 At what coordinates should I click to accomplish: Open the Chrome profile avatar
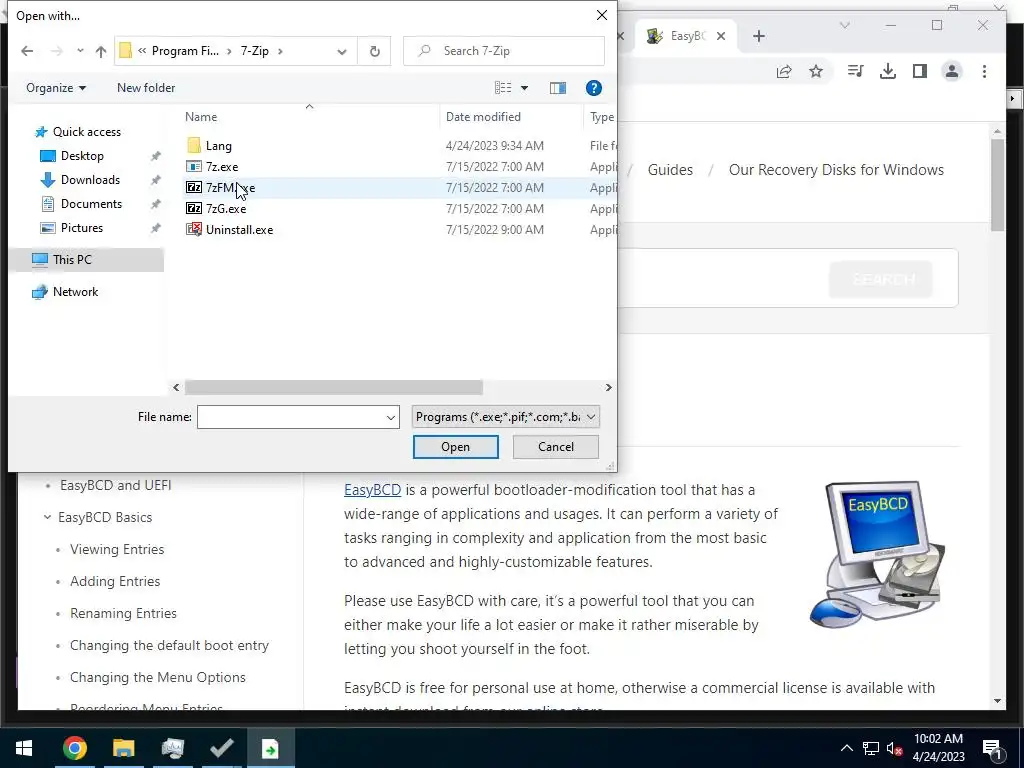(x=952, y=71)
